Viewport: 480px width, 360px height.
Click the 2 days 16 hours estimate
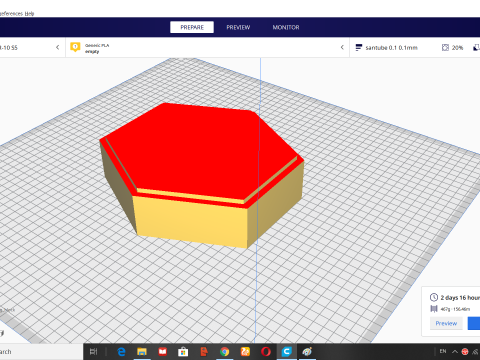pos(460,298)
